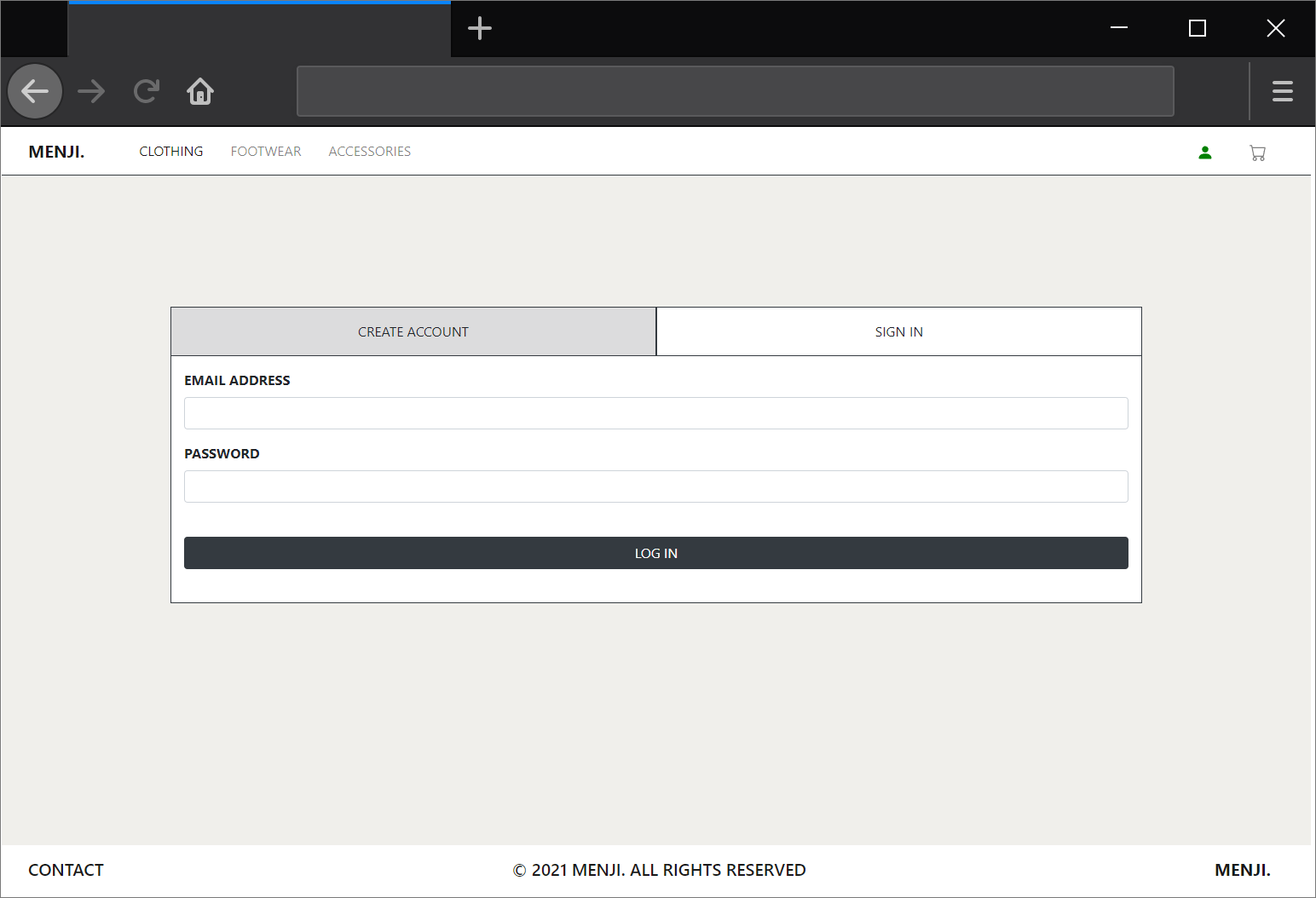This screenshot has height=898, width=1316.
Task: Click the MENJI. logo in header
Action: coord(56,152)
